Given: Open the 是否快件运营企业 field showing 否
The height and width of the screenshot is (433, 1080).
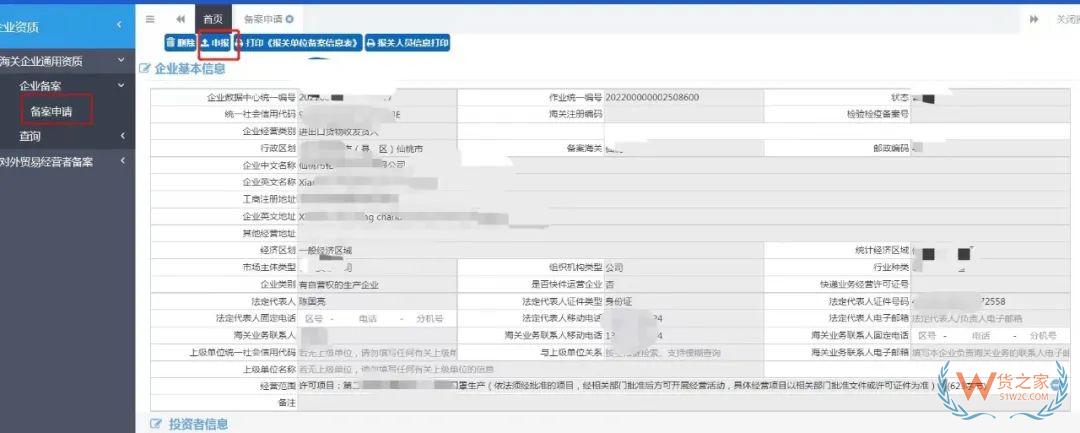Looking at the screenshot, I should click(683, 284).
